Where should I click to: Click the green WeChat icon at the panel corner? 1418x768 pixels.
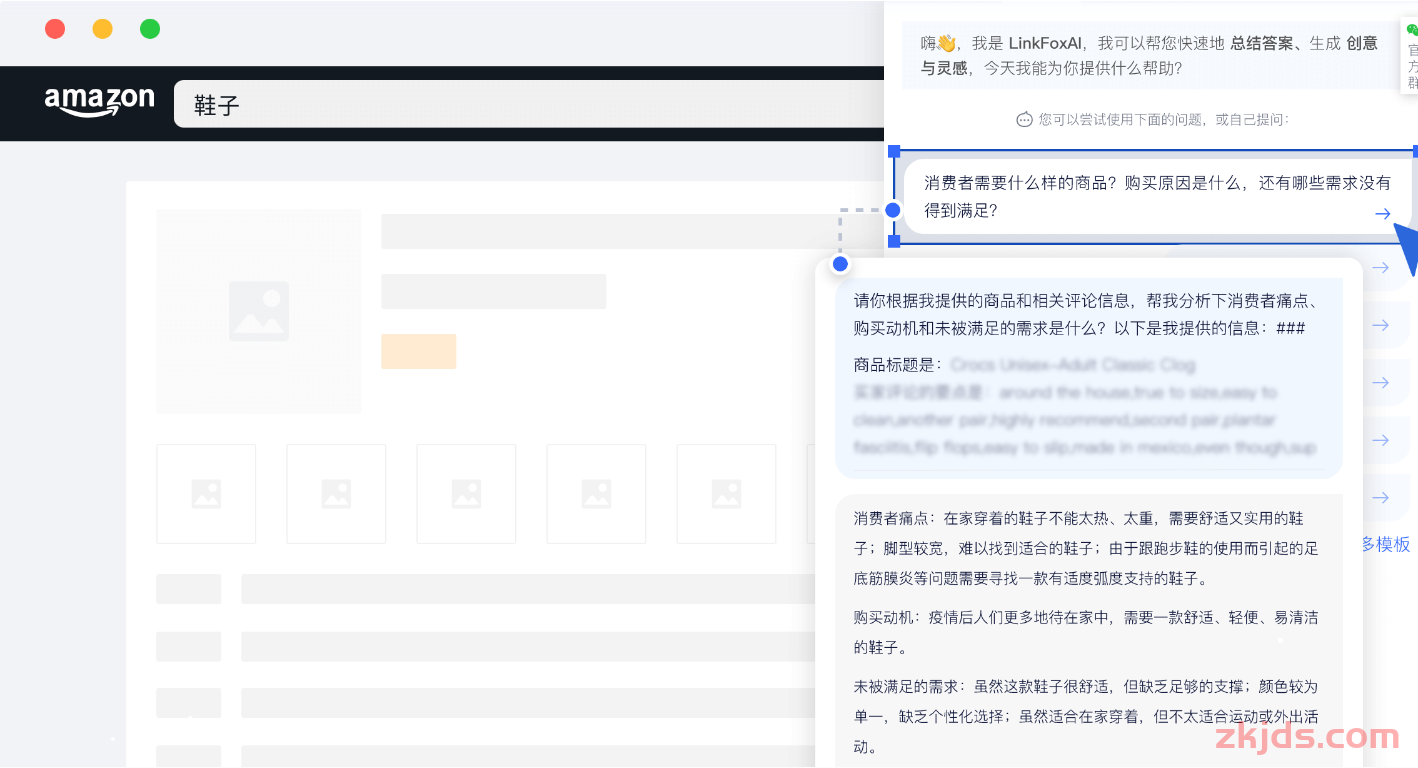click(1412, 31)
